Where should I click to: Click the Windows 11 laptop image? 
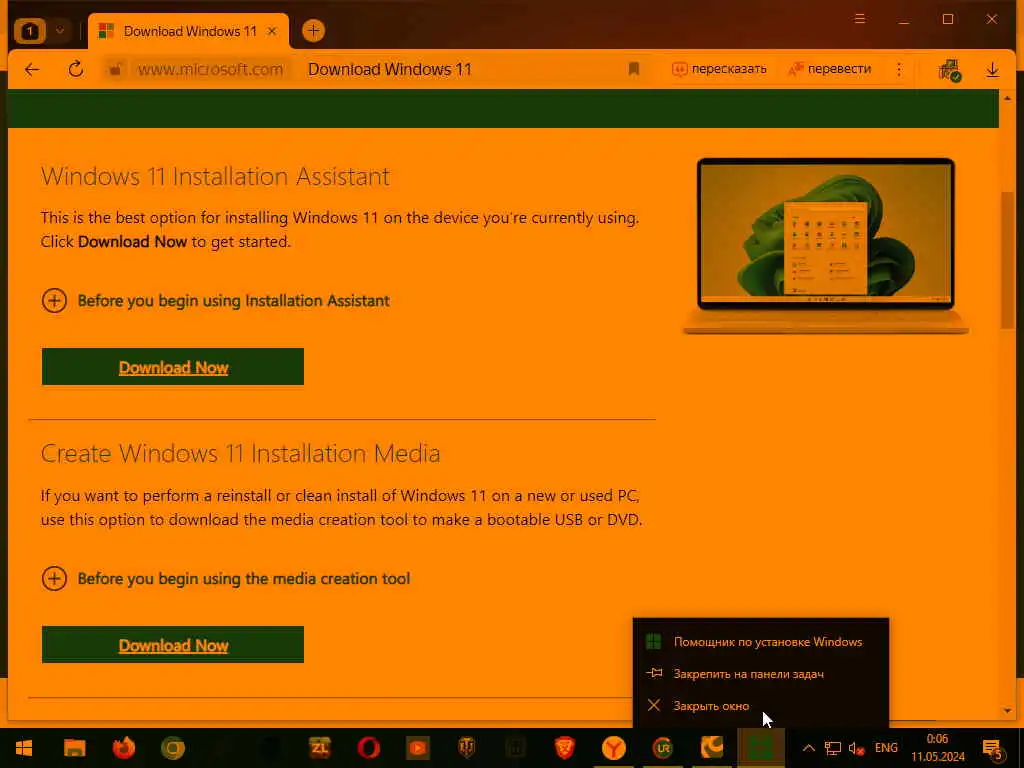pos(825,246)
